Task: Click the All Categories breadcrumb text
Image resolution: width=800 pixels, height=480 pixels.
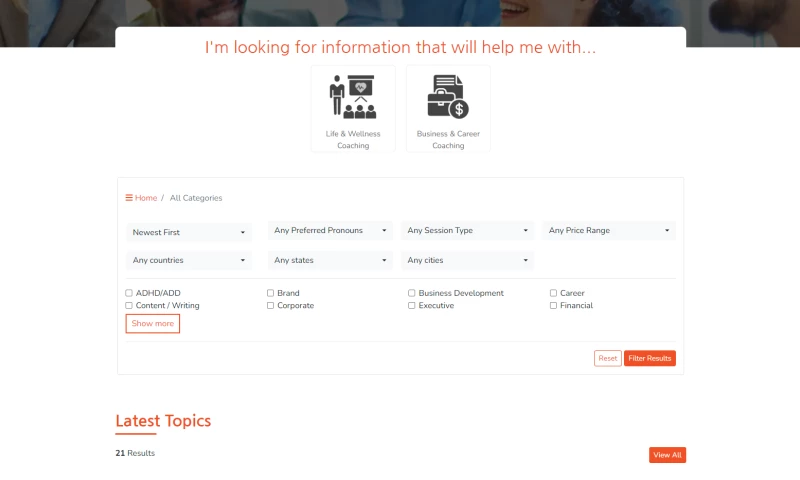Action: pos(196,198)
